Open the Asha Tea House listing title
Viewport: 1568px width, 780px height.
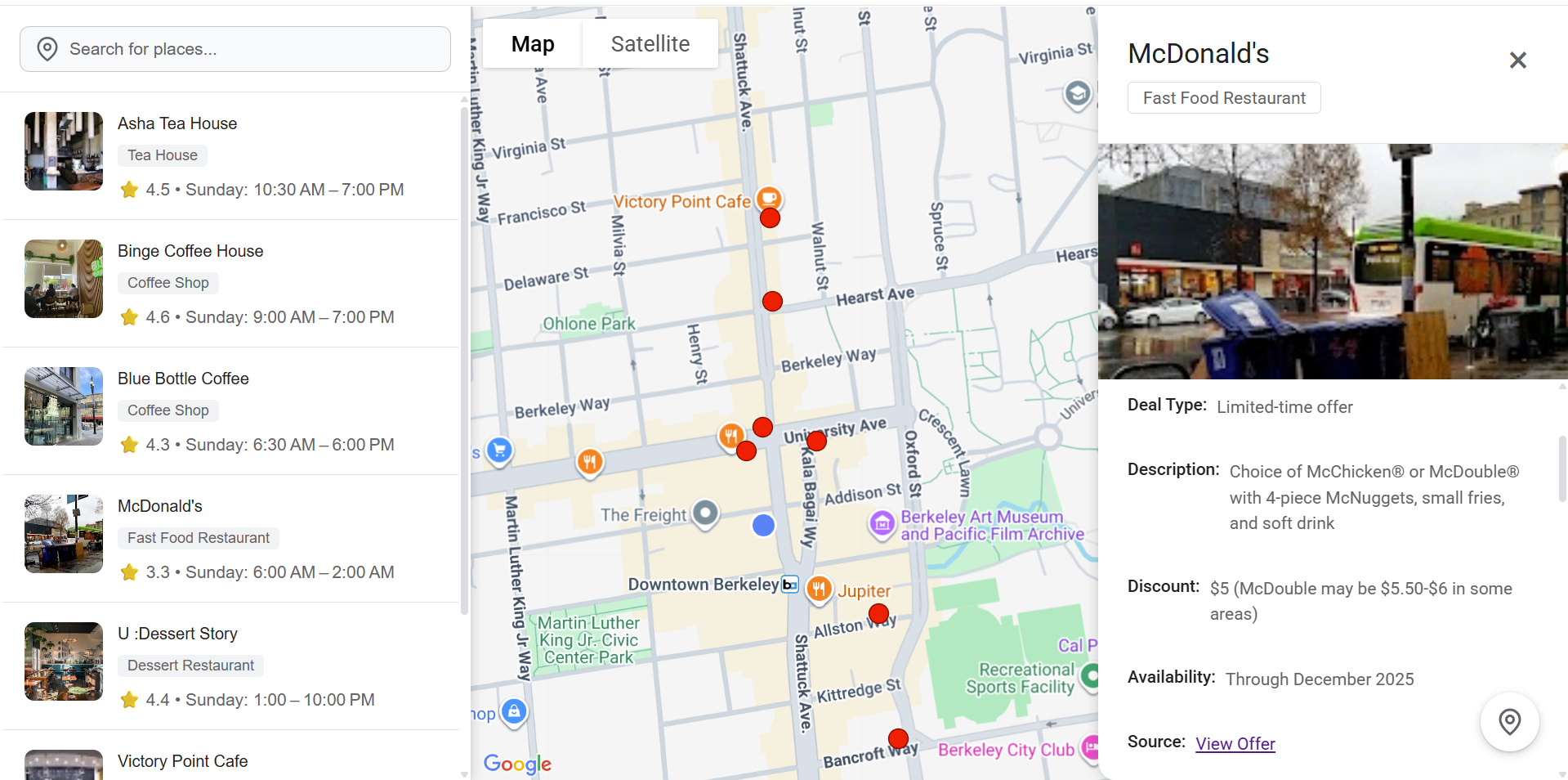177,123
